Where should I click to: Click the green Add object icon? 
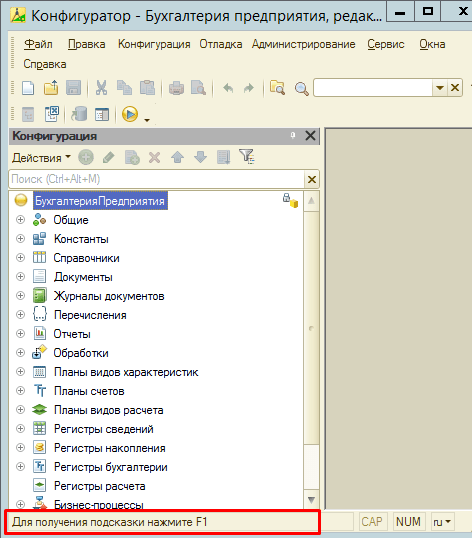click(x=86, y=158)
